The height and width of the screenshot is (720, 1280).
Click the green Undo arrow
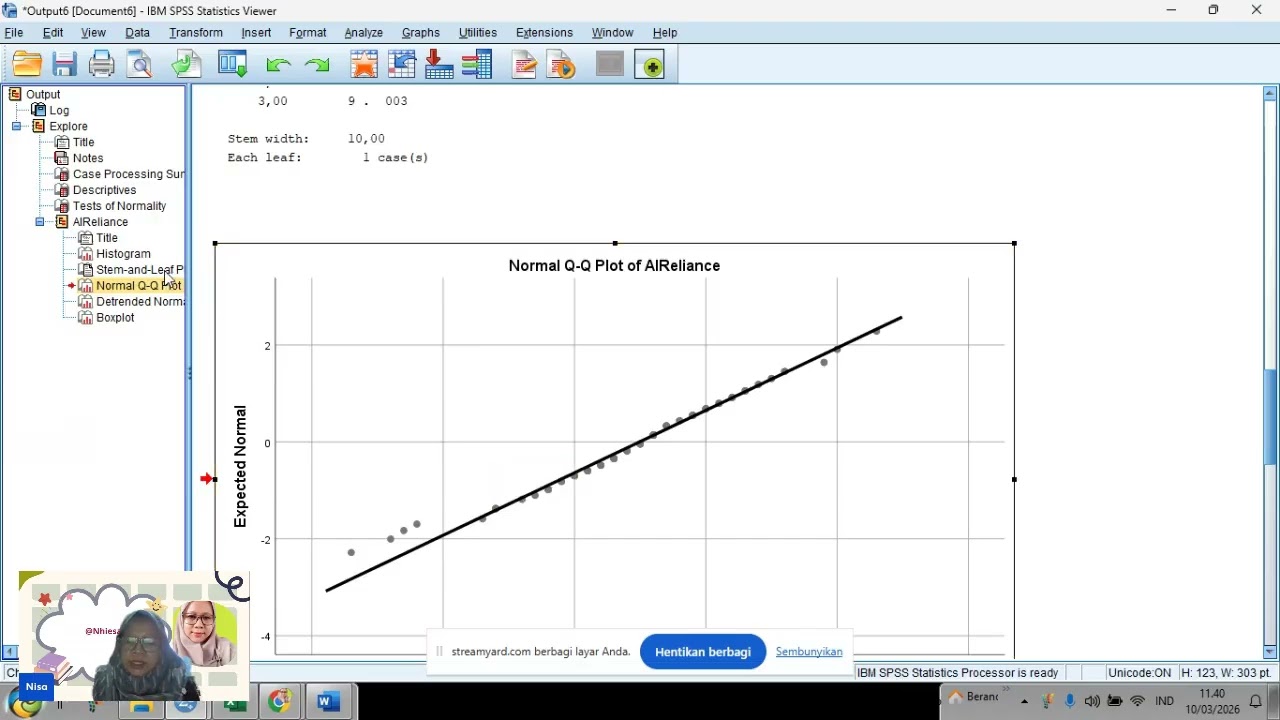(x=279, y=65)
